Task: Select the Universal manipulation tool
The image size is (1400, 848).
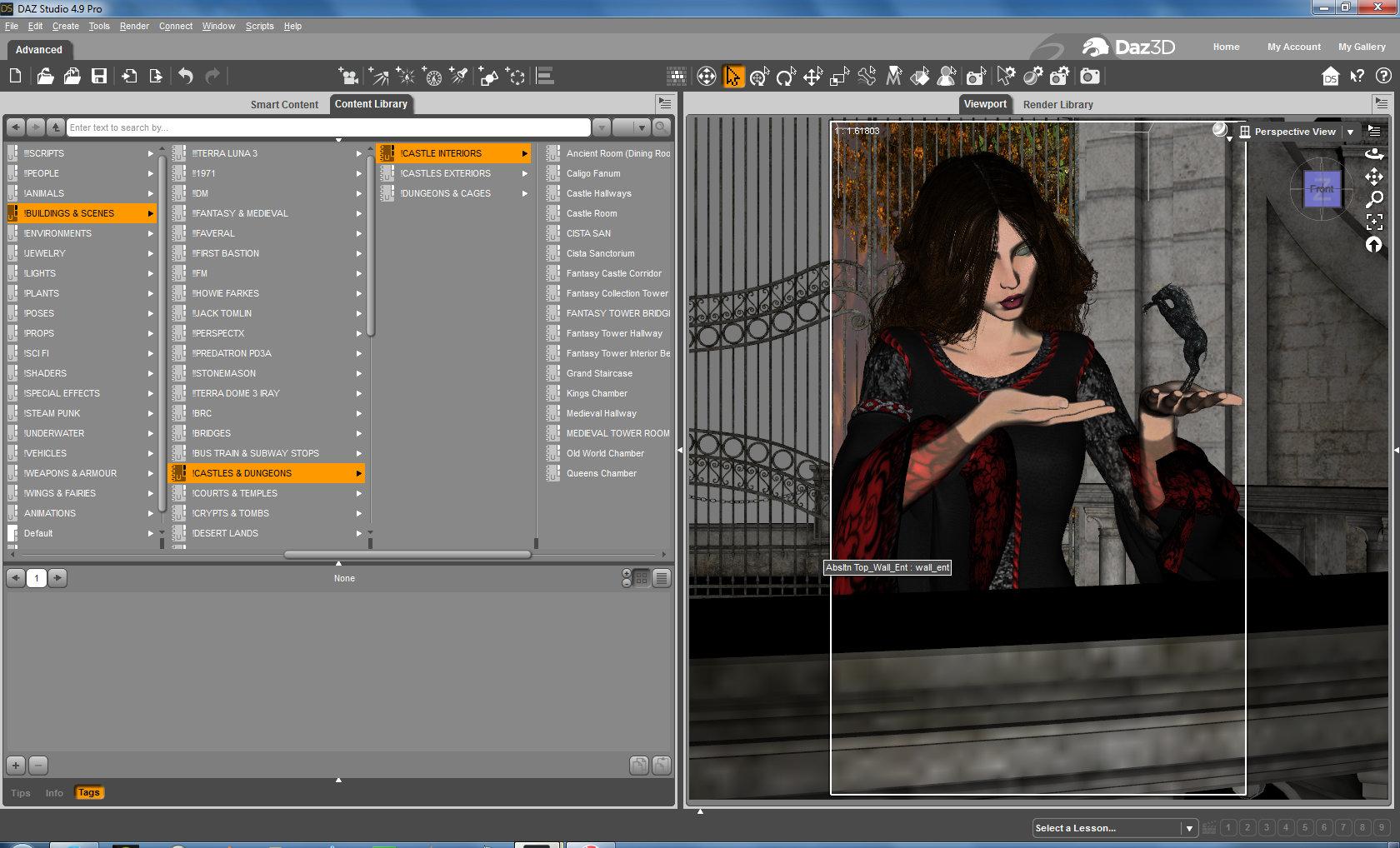Action: click(x=758, y=77)
